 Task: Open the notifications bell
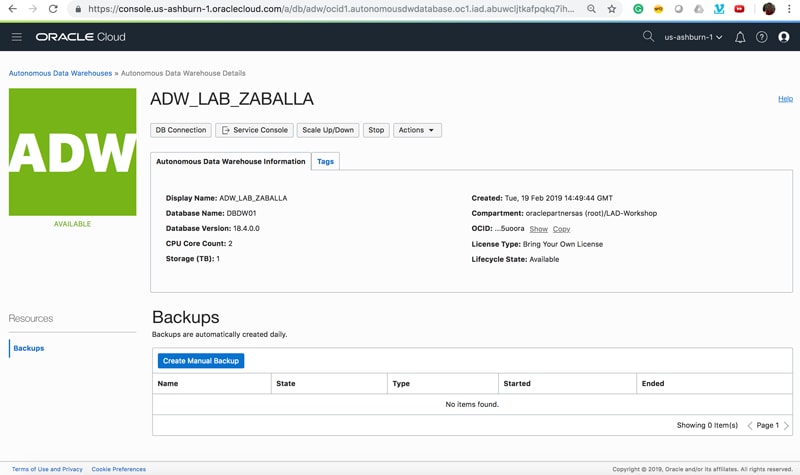(x=740, y=37)
